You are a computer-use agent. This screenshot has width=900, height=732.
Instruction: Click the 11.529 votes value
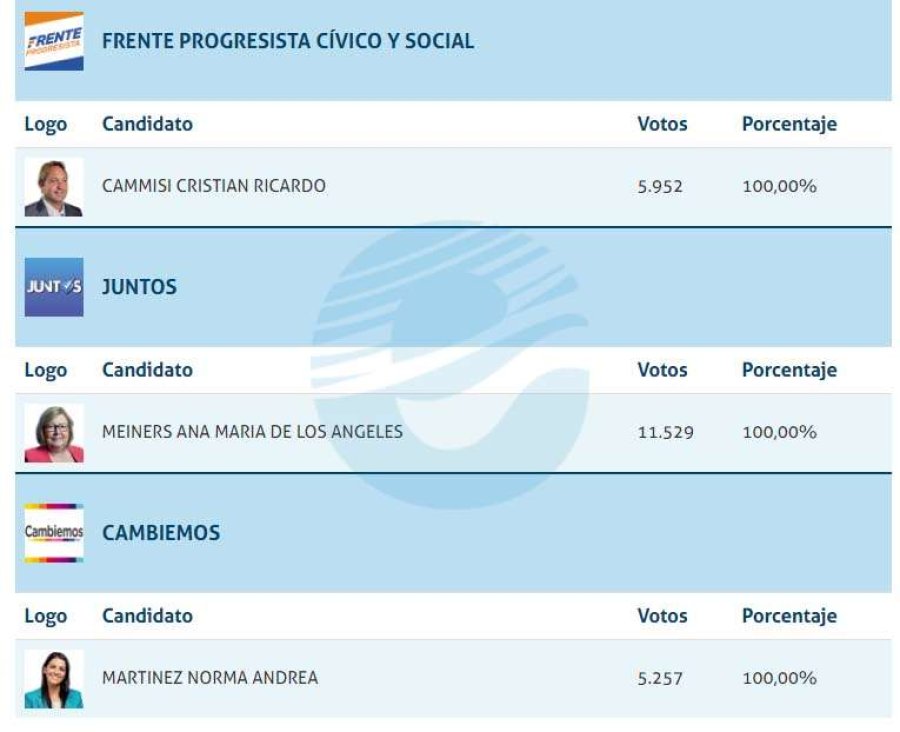point(665,433)
